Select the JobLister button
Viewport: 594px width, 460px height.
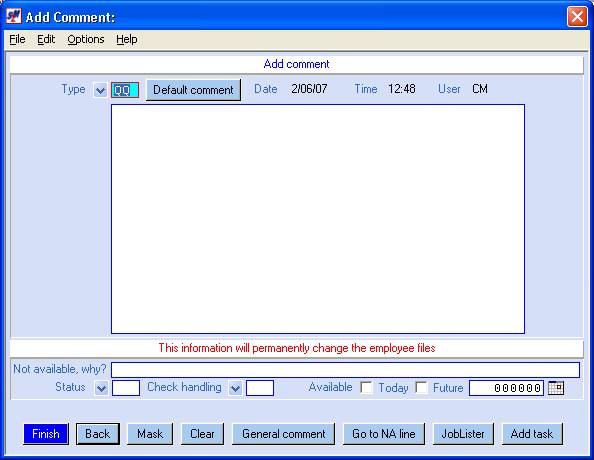point(463,434)
